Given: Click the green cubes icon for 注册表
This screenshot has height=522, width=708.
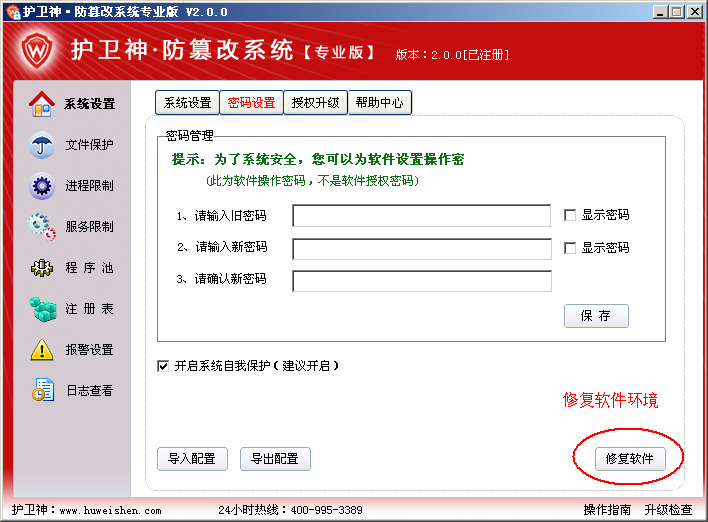Looking at the screenshot, I should [42, 309].
